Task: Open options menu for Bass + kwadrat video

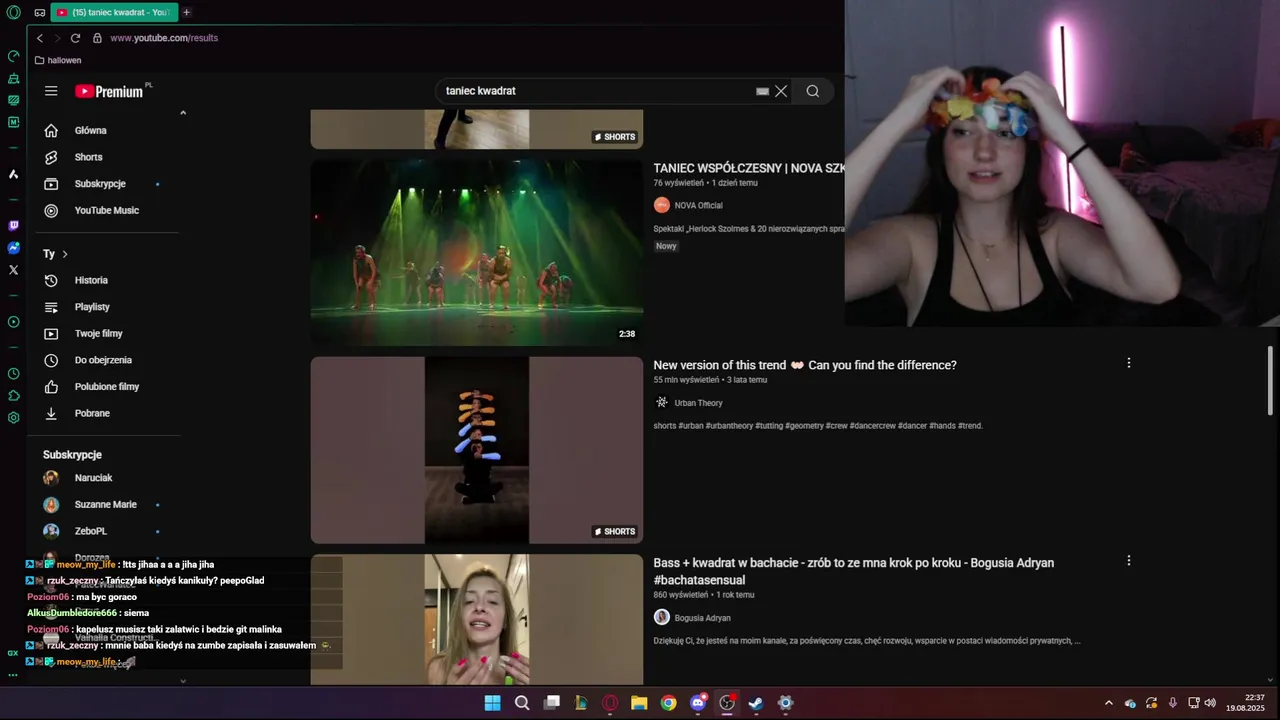Action: (x=1129, y=561)
